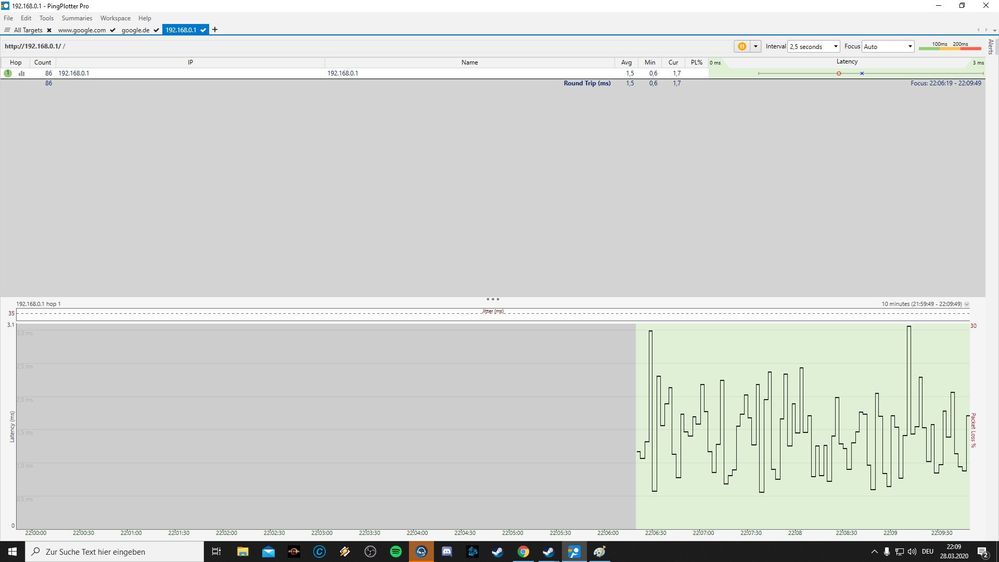Switch to the www.google.com tab
This screenshot has width=999, height=562.
pos(82,30)
